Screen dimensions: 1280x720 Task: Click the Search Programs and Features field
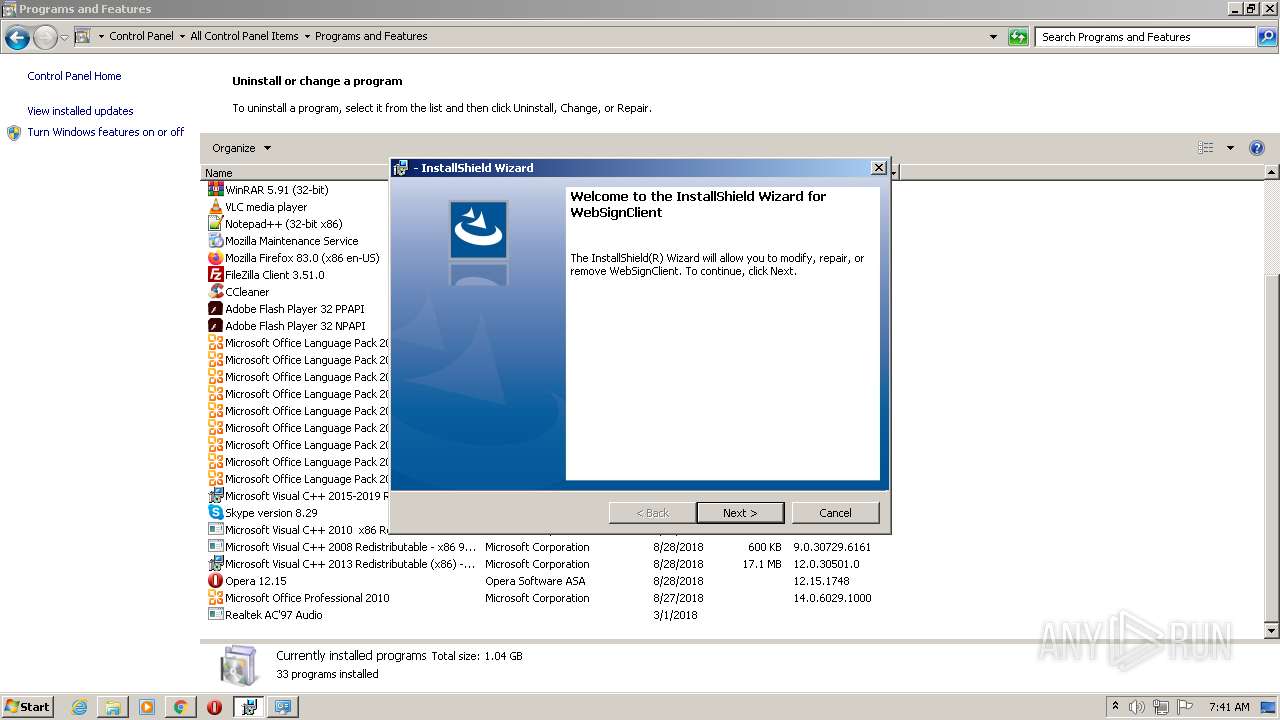1146,37
